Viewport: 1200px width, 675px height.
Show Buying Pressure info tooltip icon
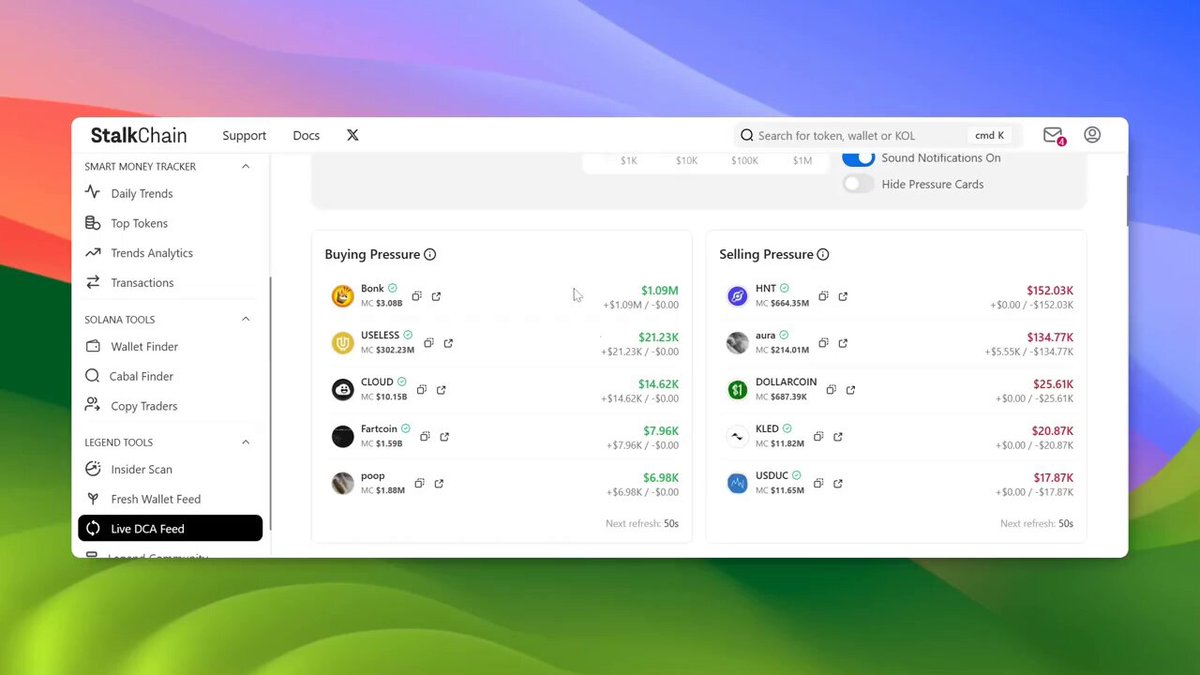[430, 255]
